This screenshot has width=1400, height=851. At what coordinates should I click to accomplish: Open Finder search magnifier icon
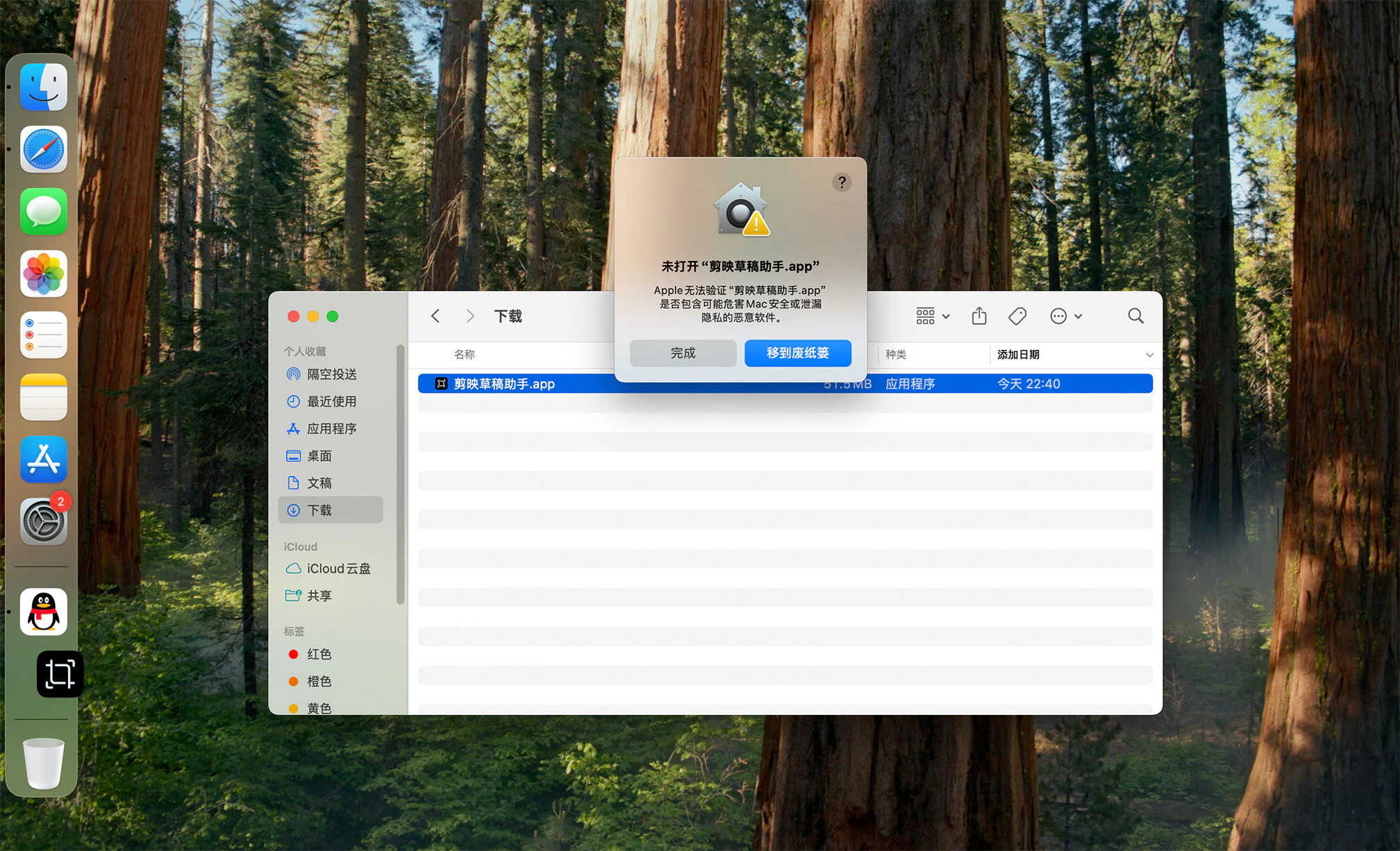pyautogui.click(x=1135, y=317)
